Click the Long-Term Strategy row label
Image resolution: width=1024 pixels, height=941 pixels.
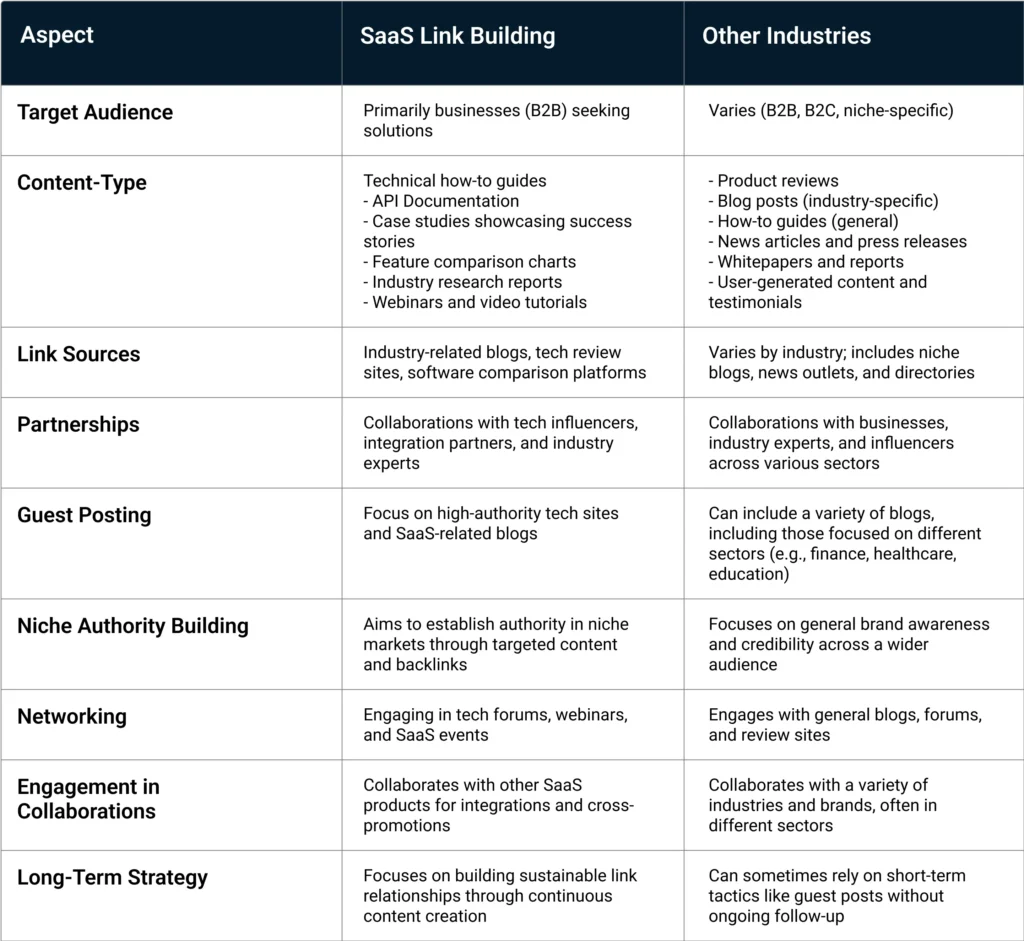pos(112,877)
